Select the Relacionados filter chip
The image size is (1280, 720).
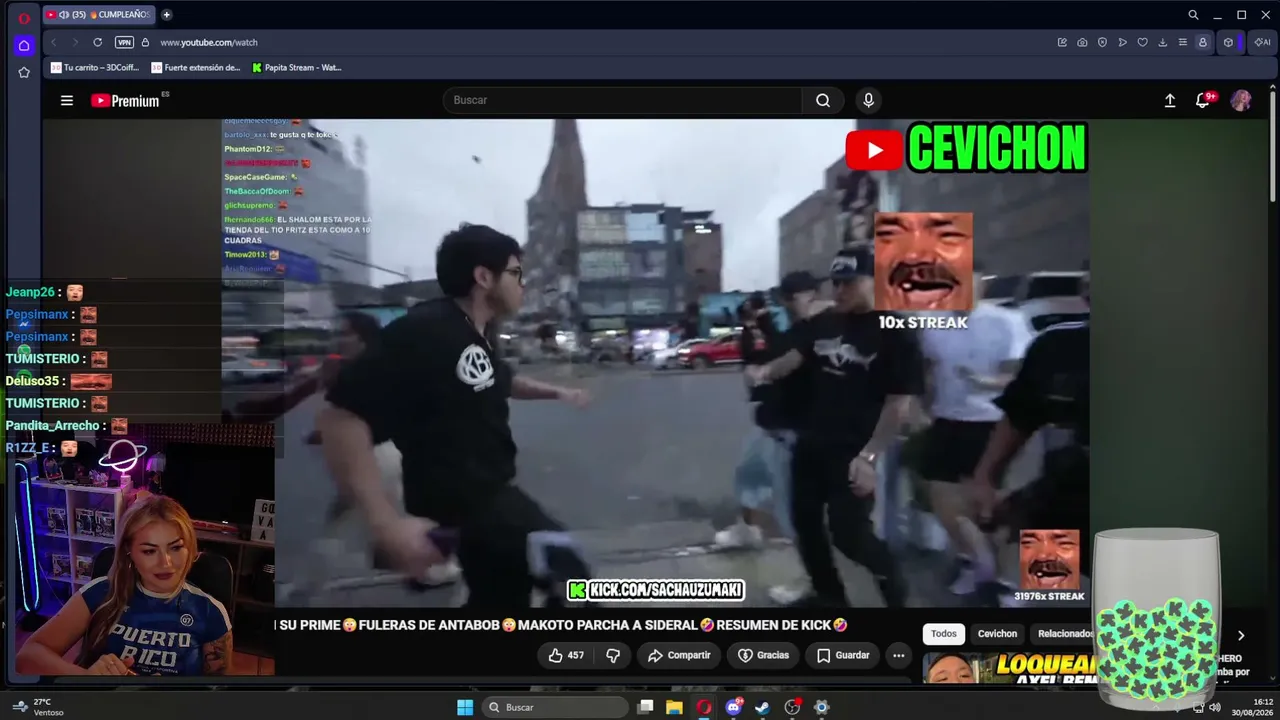(1064, 634)
